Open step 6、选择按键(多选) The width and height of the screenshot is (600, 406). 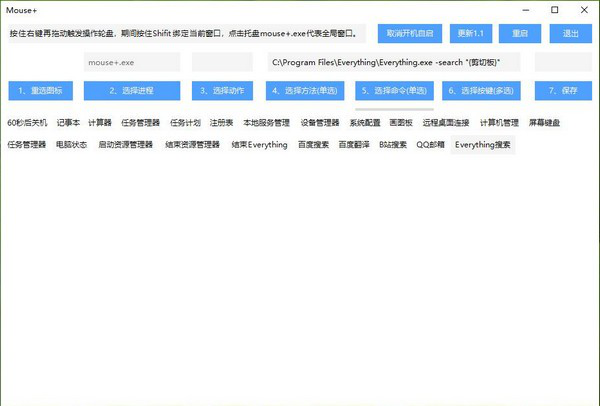point(481,91)
